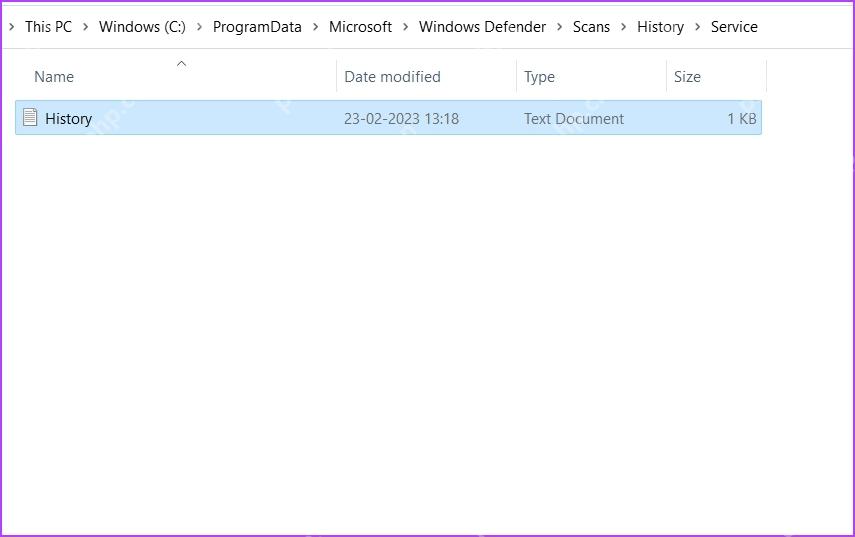This screenshot has height=537, width=855.
Task: Expand chevron between Scans and History
Action: tap(623, 27)
